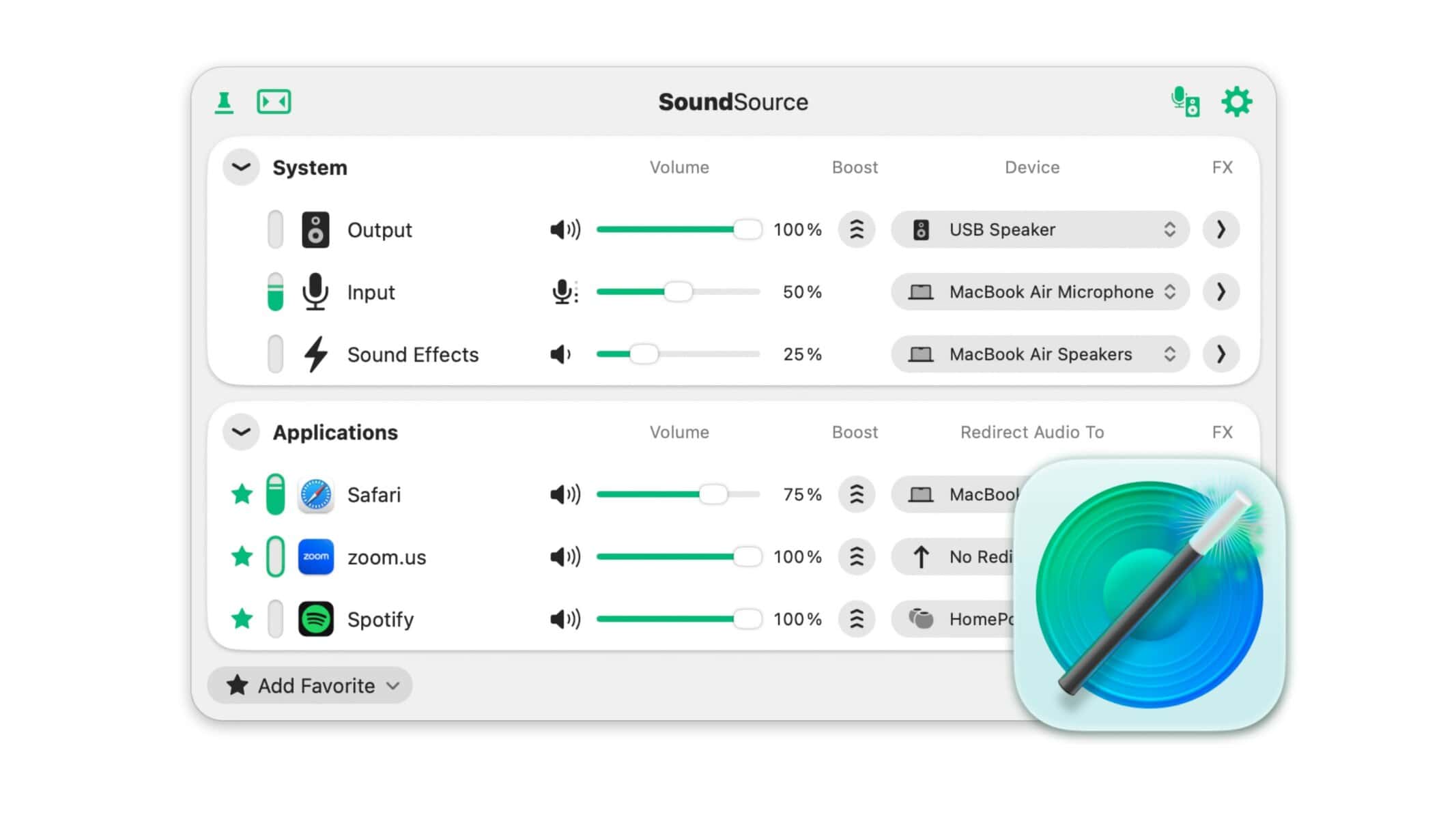Viewport: 1456px width, 819px height.
Task: Click the SoundSource title text
Action: [x=733, y=102]
